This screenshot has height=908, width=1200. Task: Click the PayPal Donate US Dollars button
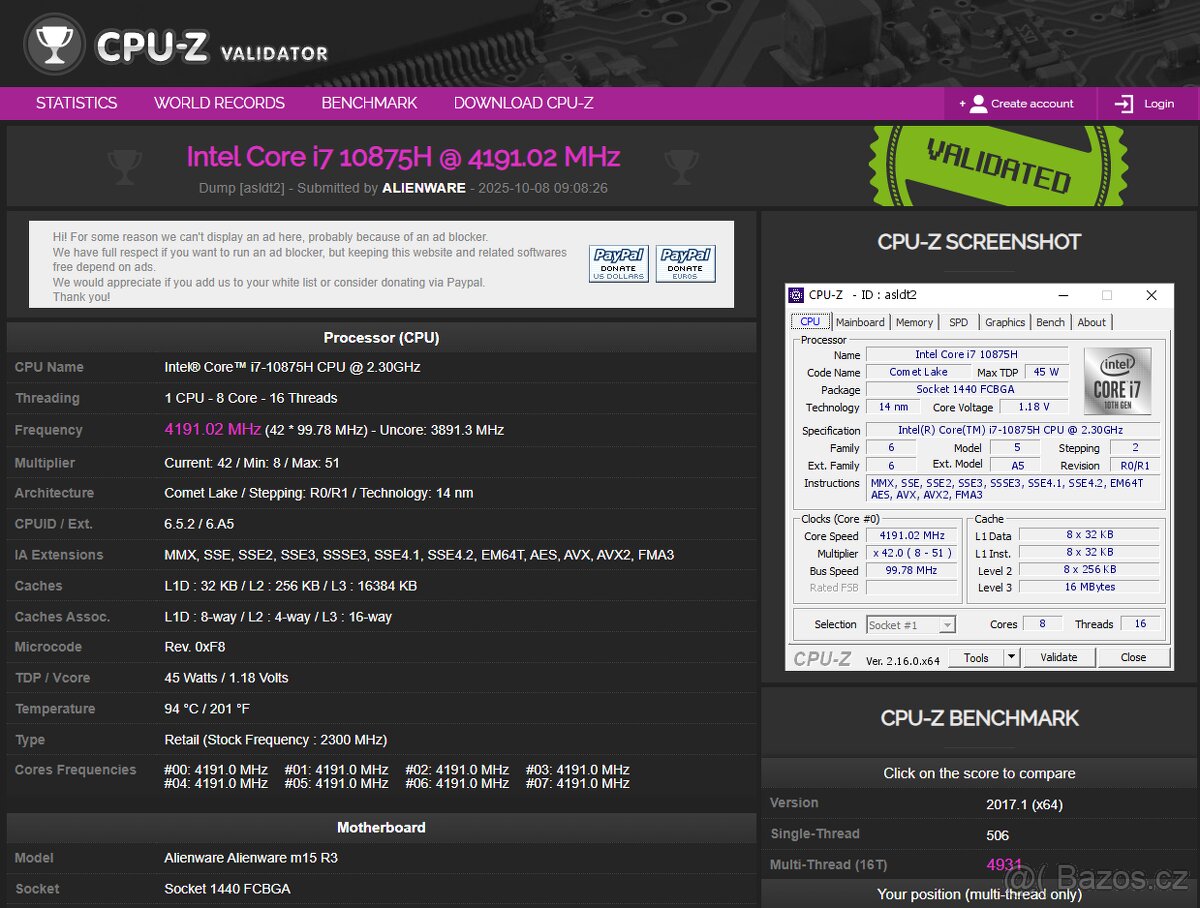tap(617, 263)
